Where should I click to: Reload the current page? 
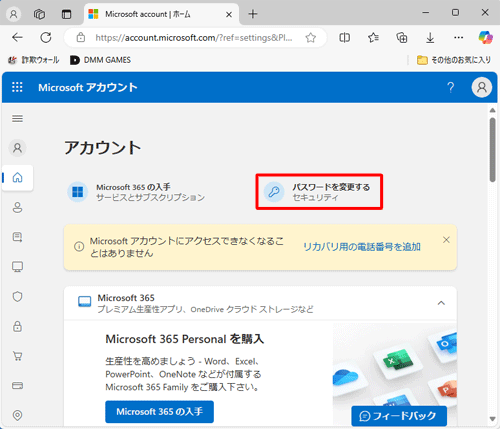click(46, 37)
